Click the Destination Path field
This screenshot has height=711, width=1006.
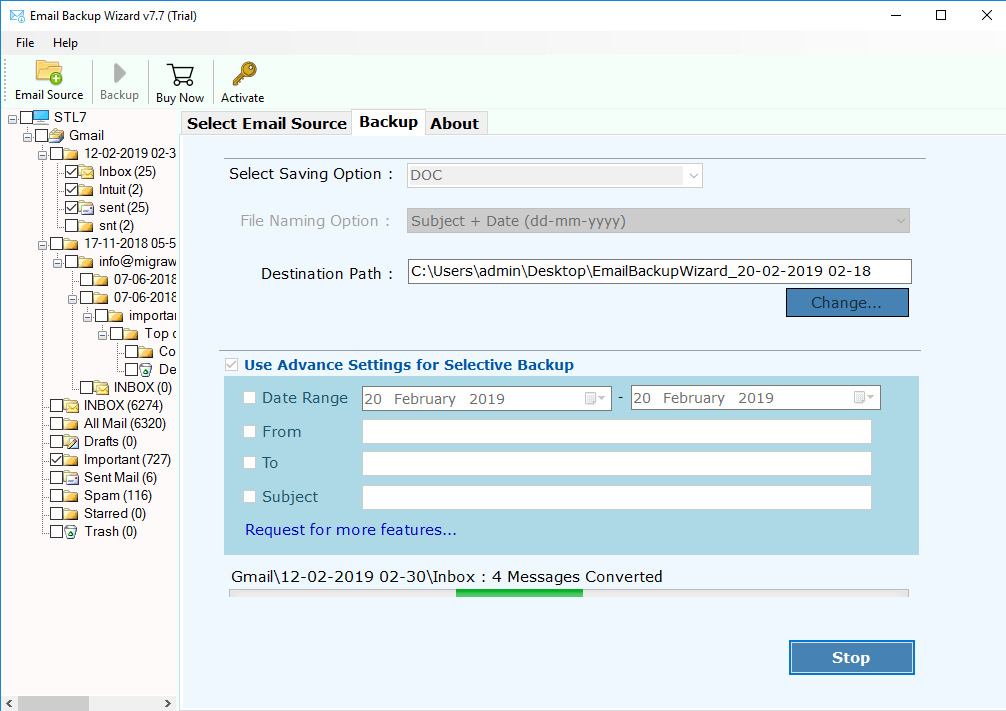[660, 271]
